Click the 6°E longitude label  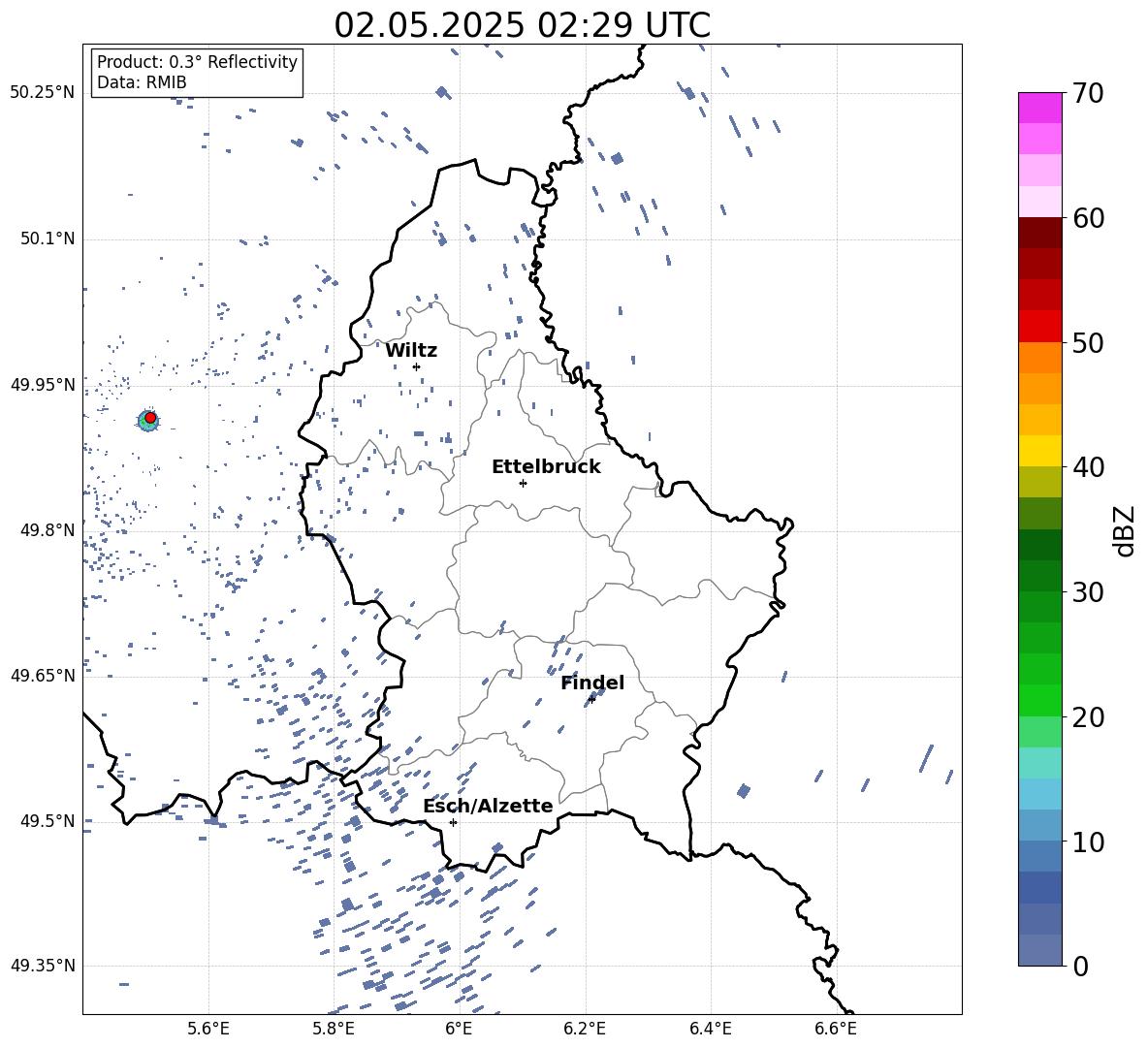tap(459, 1029)
